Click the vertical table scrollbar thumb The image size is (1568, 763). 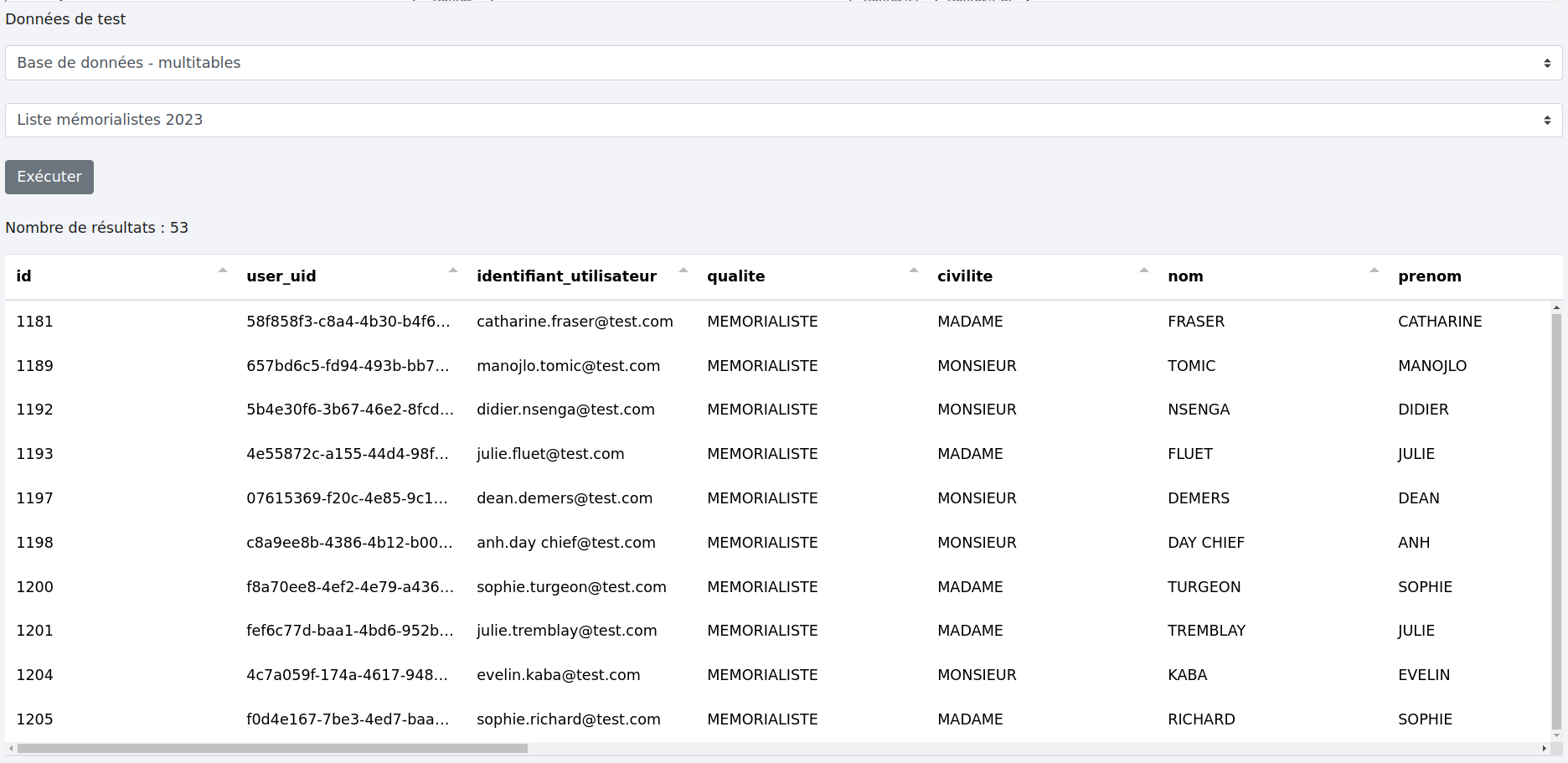(1556, 519)
